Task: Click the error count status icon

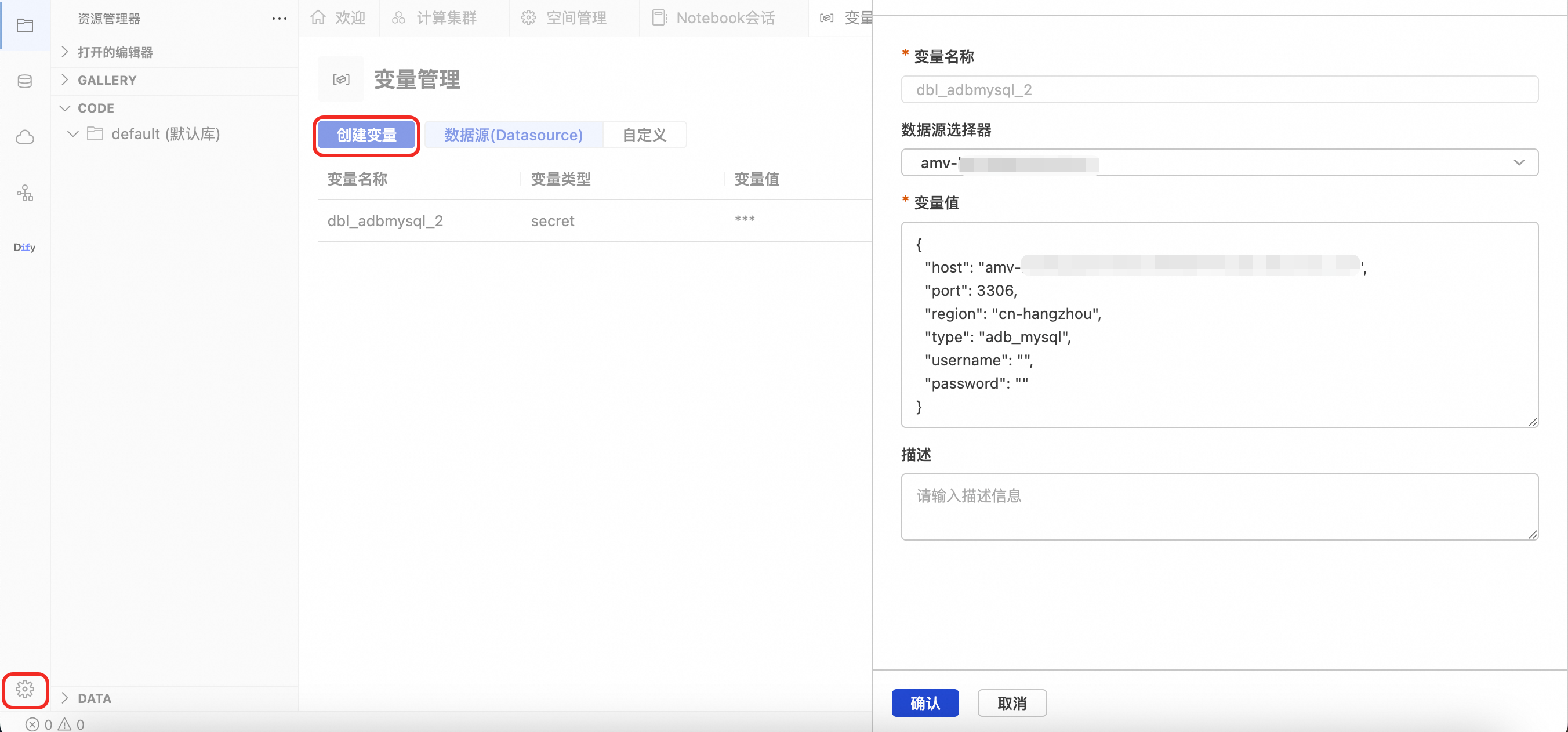Action: tap(33, 724)
